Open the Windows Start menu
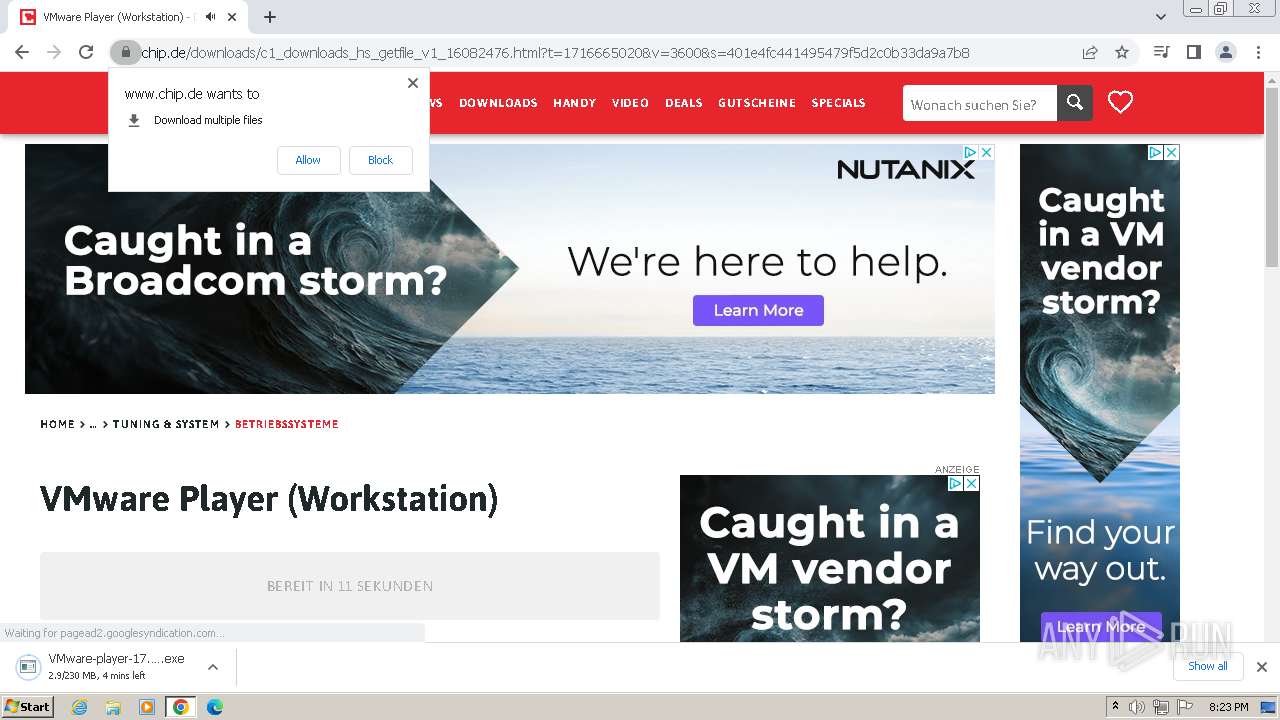This screenshot has width=1280, height=720. (x=28, y=707)
